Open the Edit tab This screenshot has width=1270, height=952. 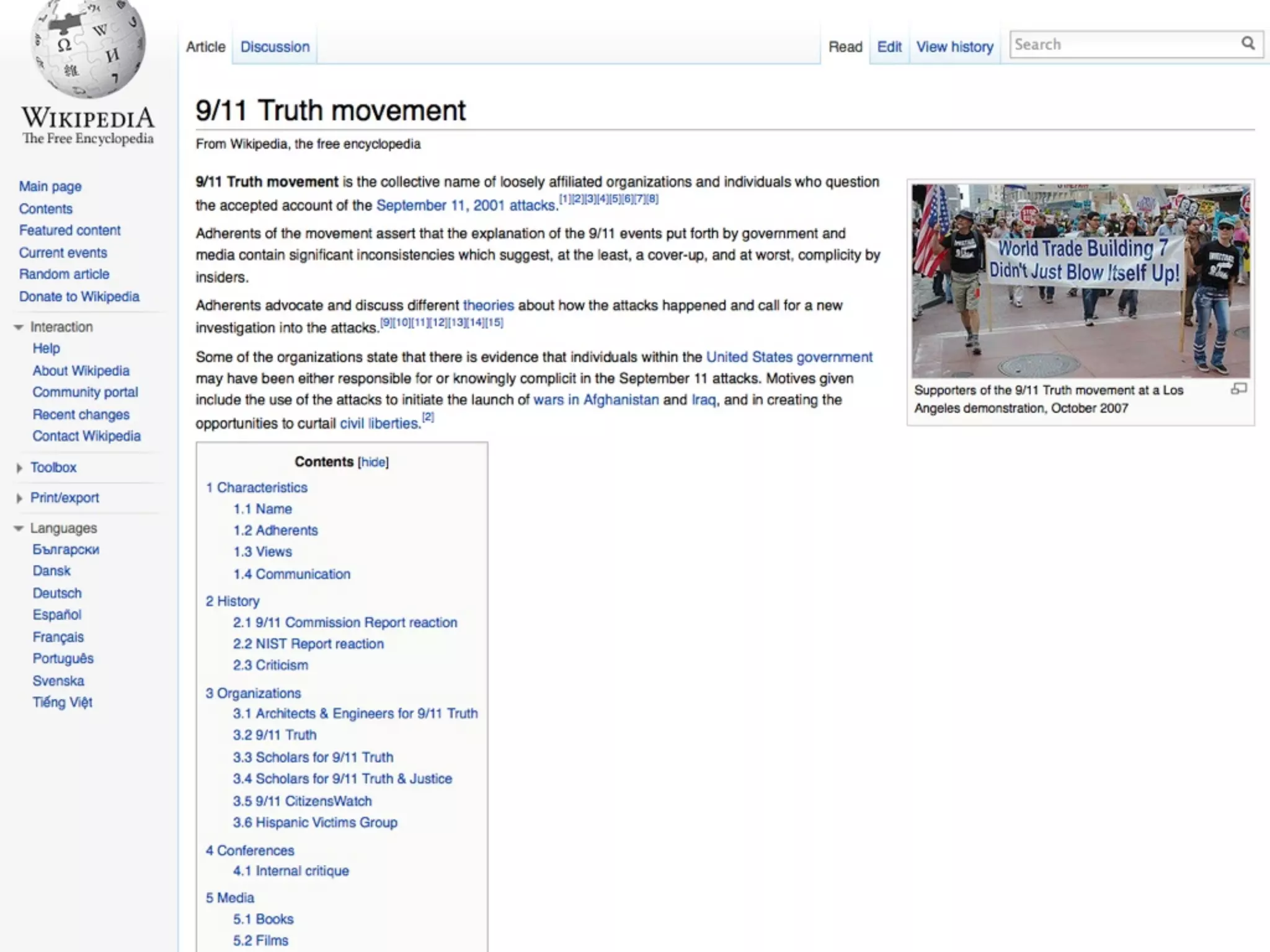click(889, 47)
